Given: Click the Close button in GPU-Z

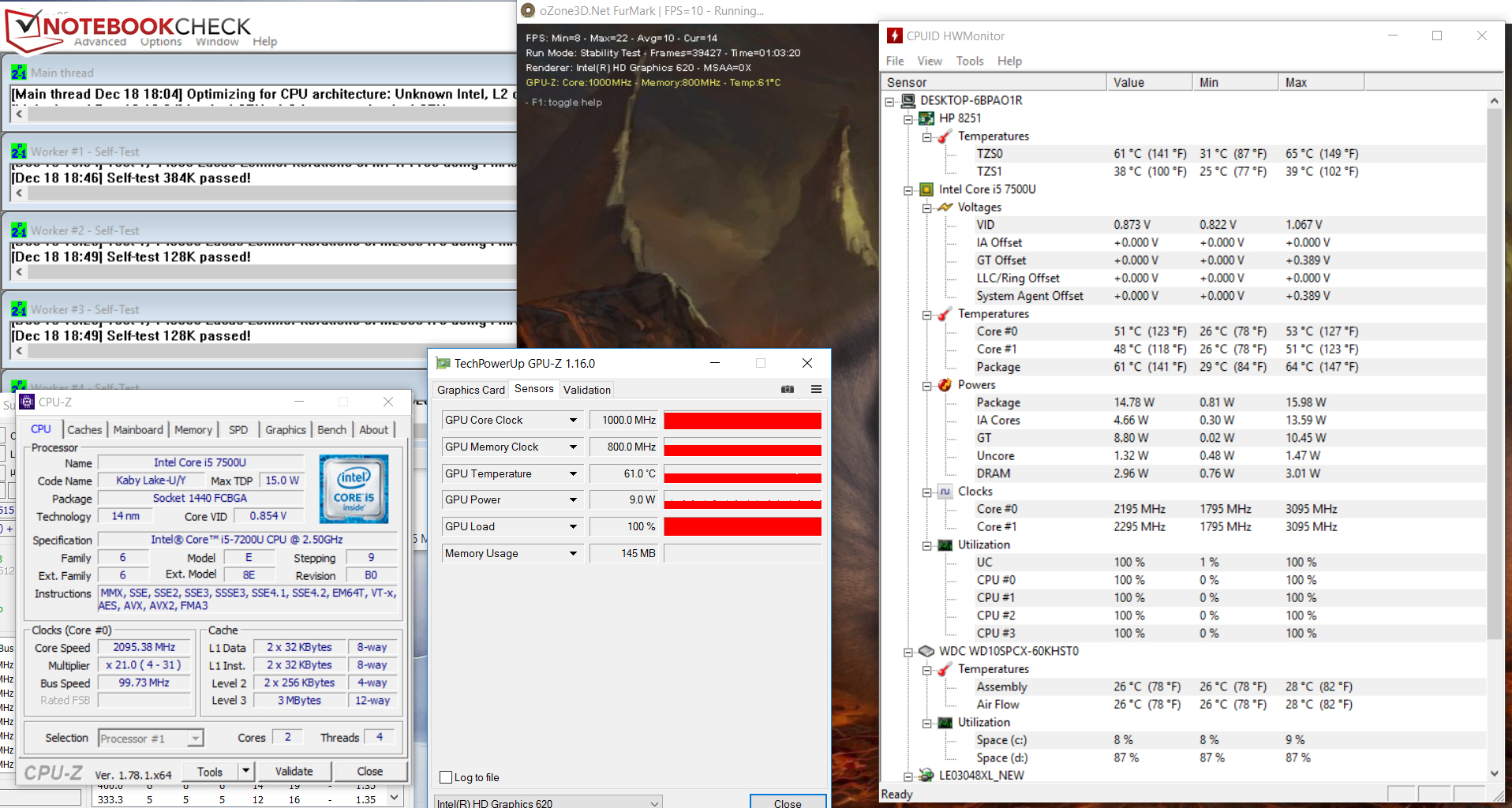Looking at the screenshot, I should click(788, 802).
